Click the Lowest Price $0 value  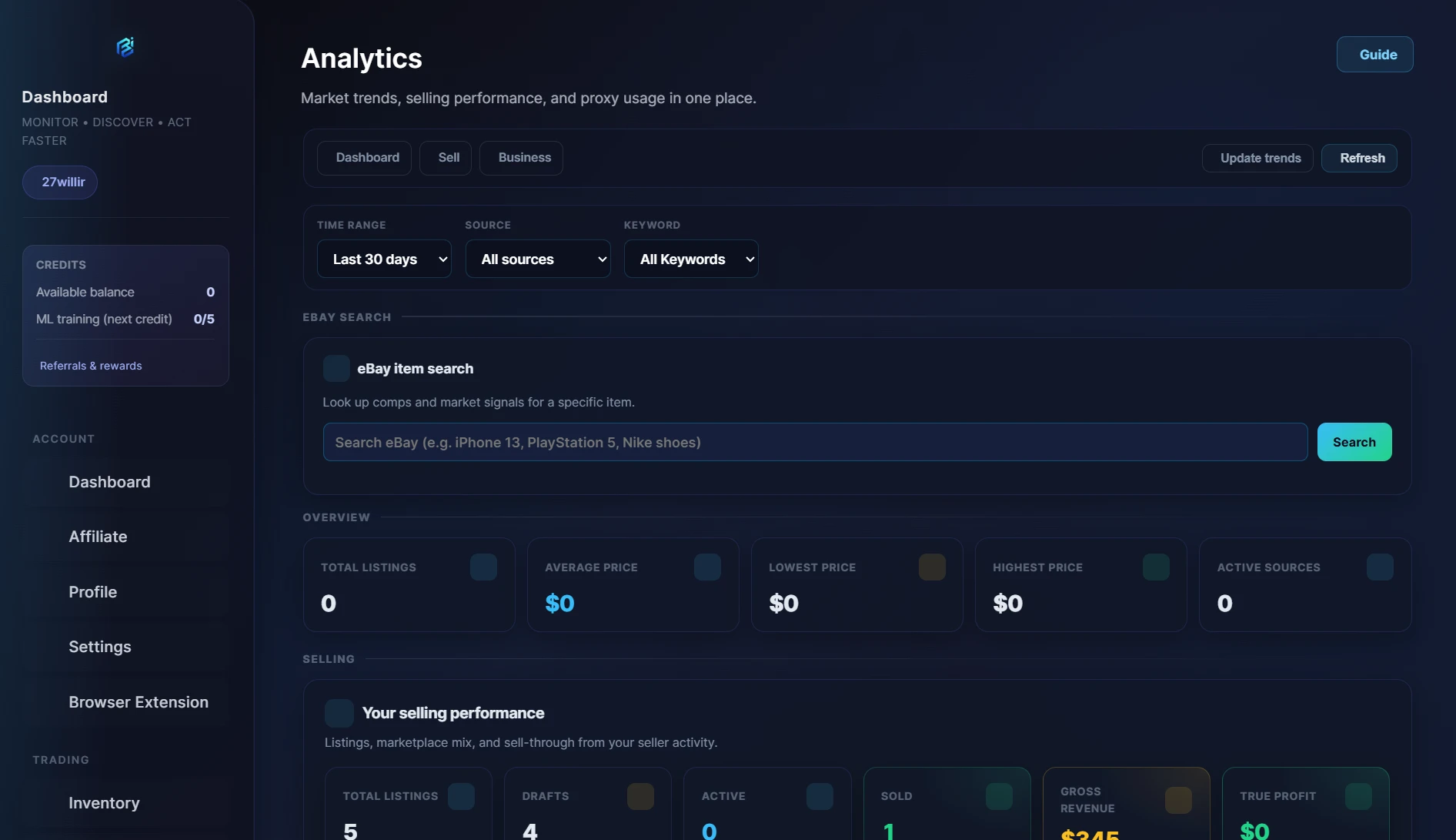783,604
